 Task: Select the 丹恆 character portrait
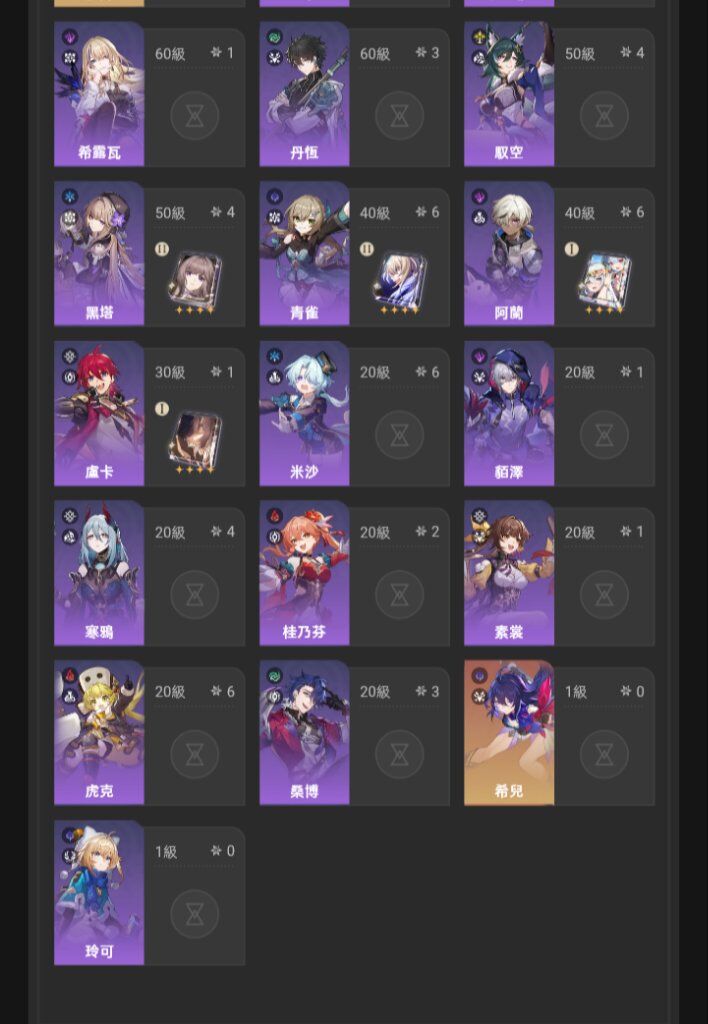304,94
